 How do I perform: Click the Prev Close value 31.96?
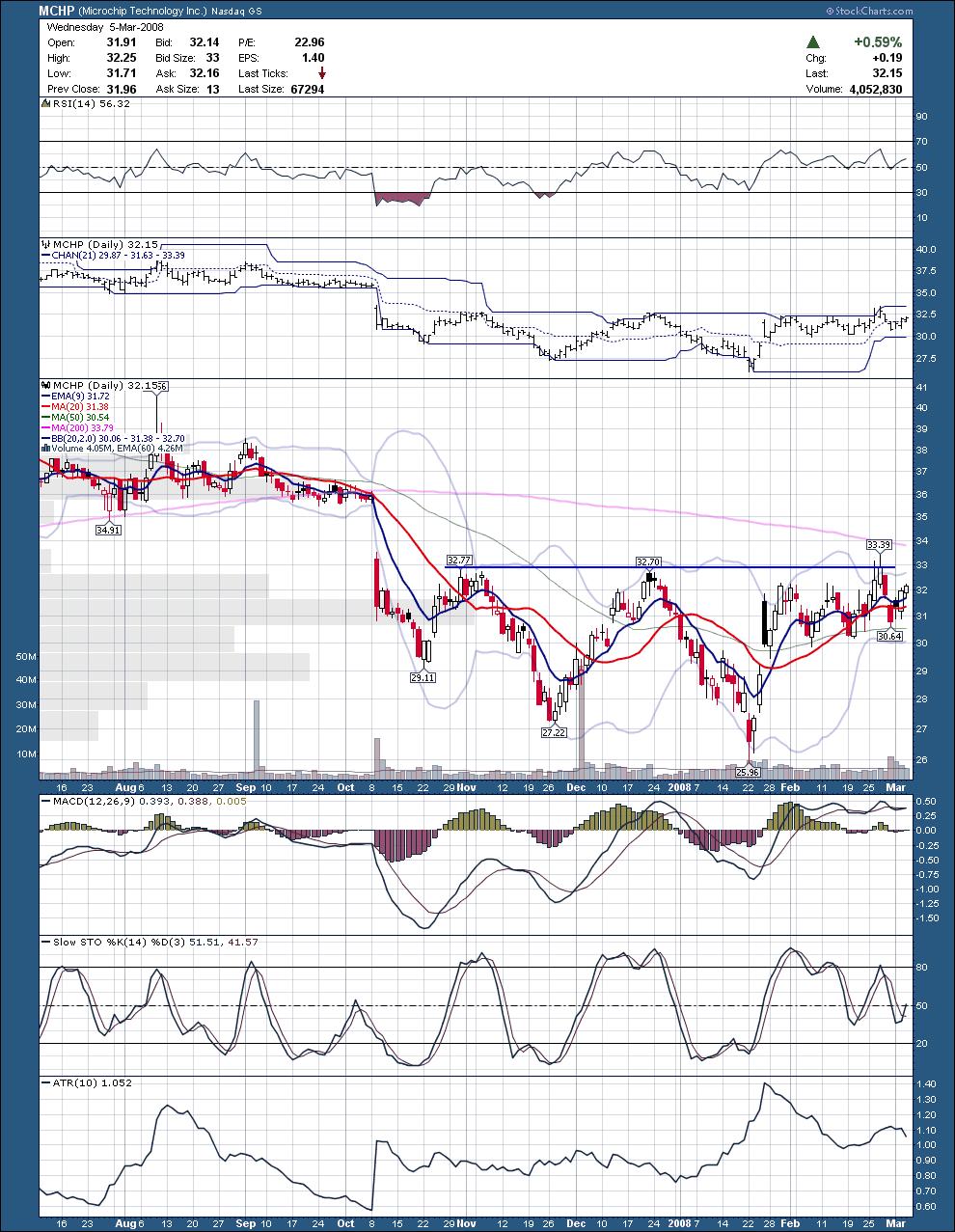[x=123, y=89]
